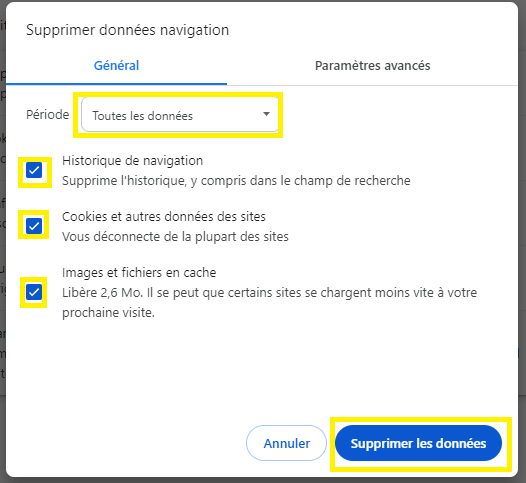Toggle Cookies et autres données checkbox

[x=34, y=226]
